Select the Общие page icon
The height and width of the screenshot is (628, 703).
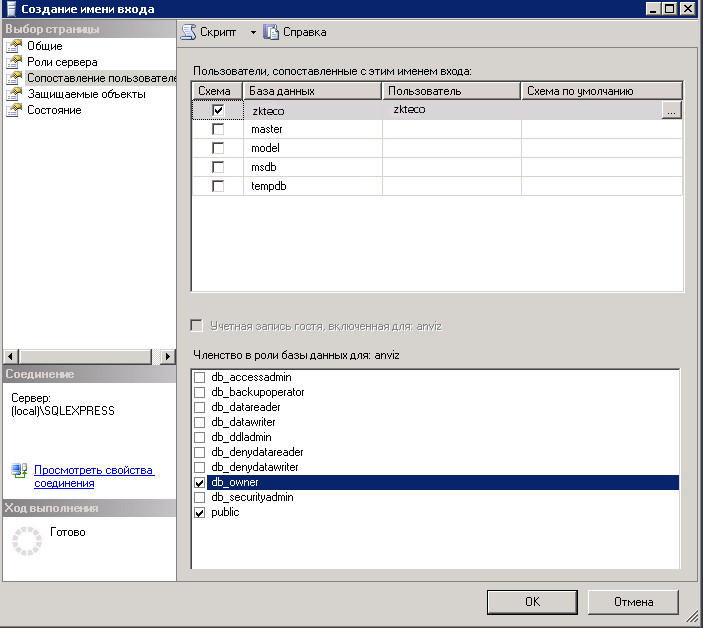(x=14, y=46)
